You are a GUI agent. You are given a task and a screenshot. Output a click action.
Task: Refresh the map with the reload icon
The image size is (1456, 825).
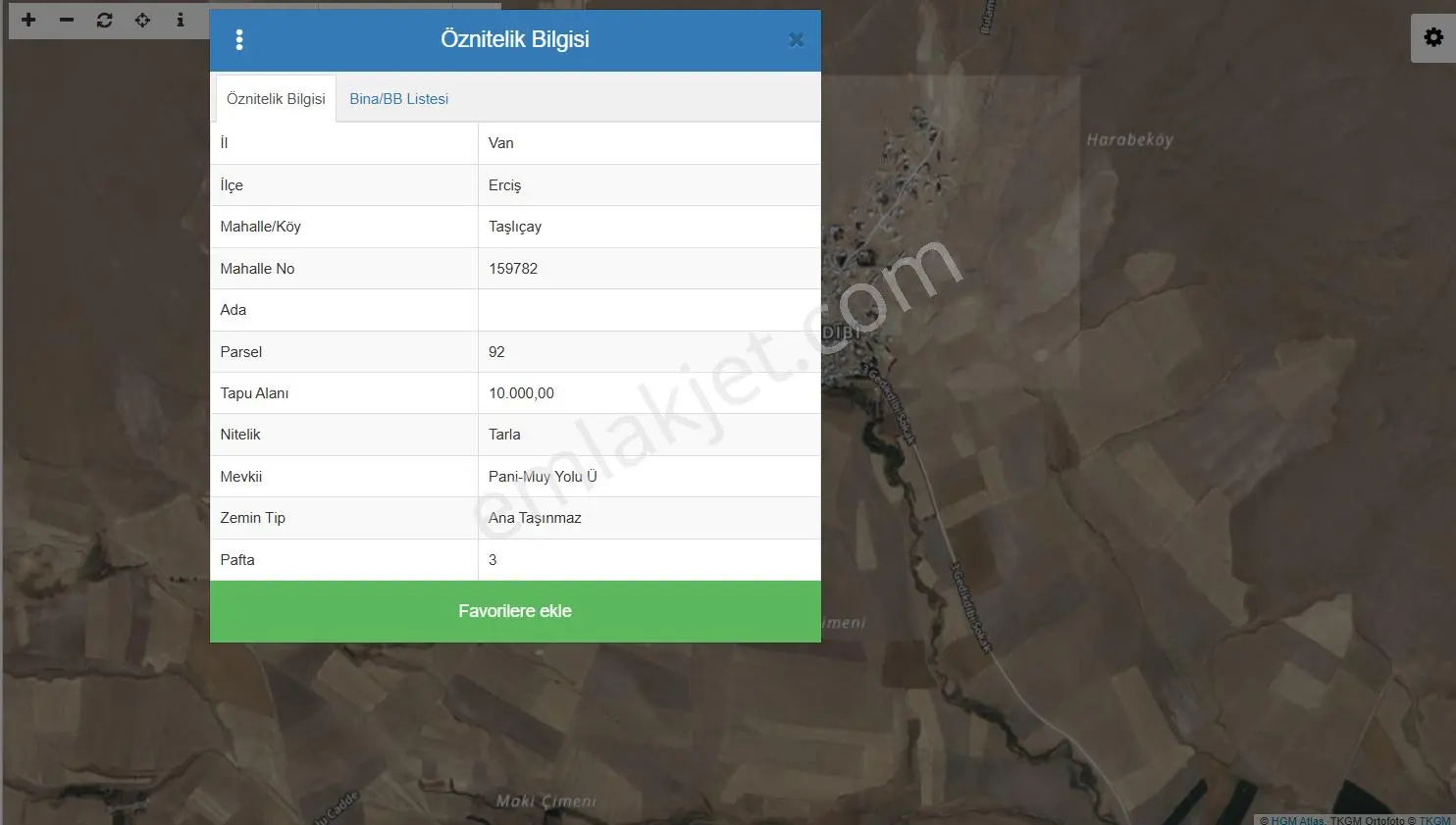pos(105,20)
